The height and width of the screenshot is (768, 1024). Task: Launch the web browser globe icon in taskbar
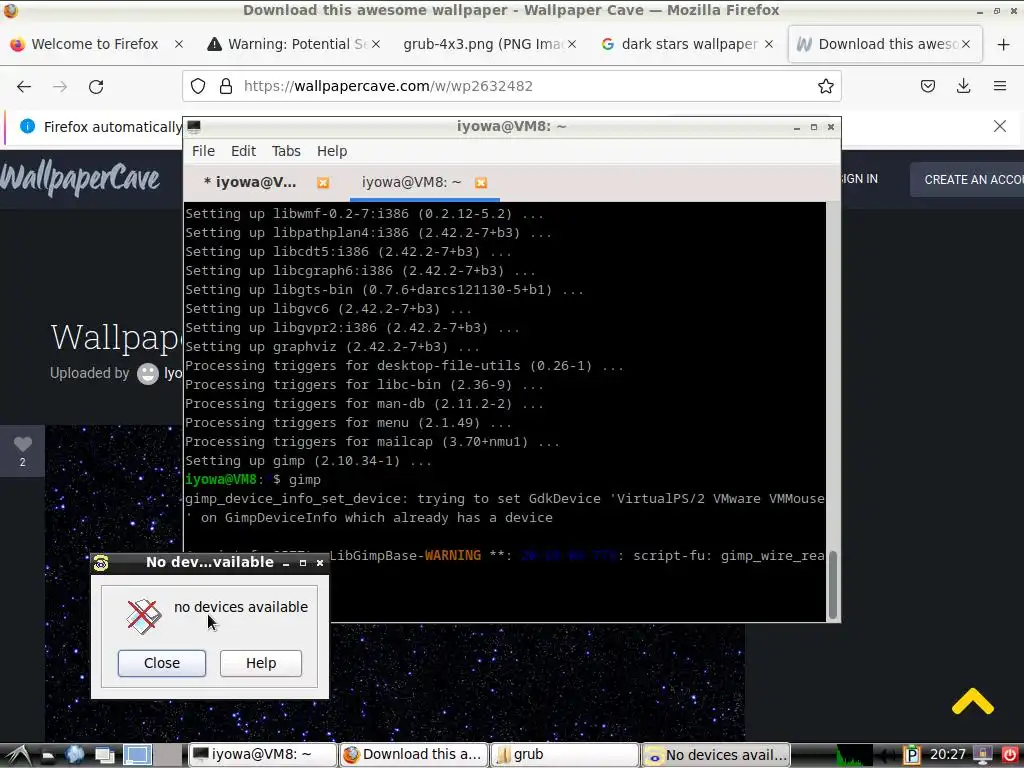(x=74, y=755)
